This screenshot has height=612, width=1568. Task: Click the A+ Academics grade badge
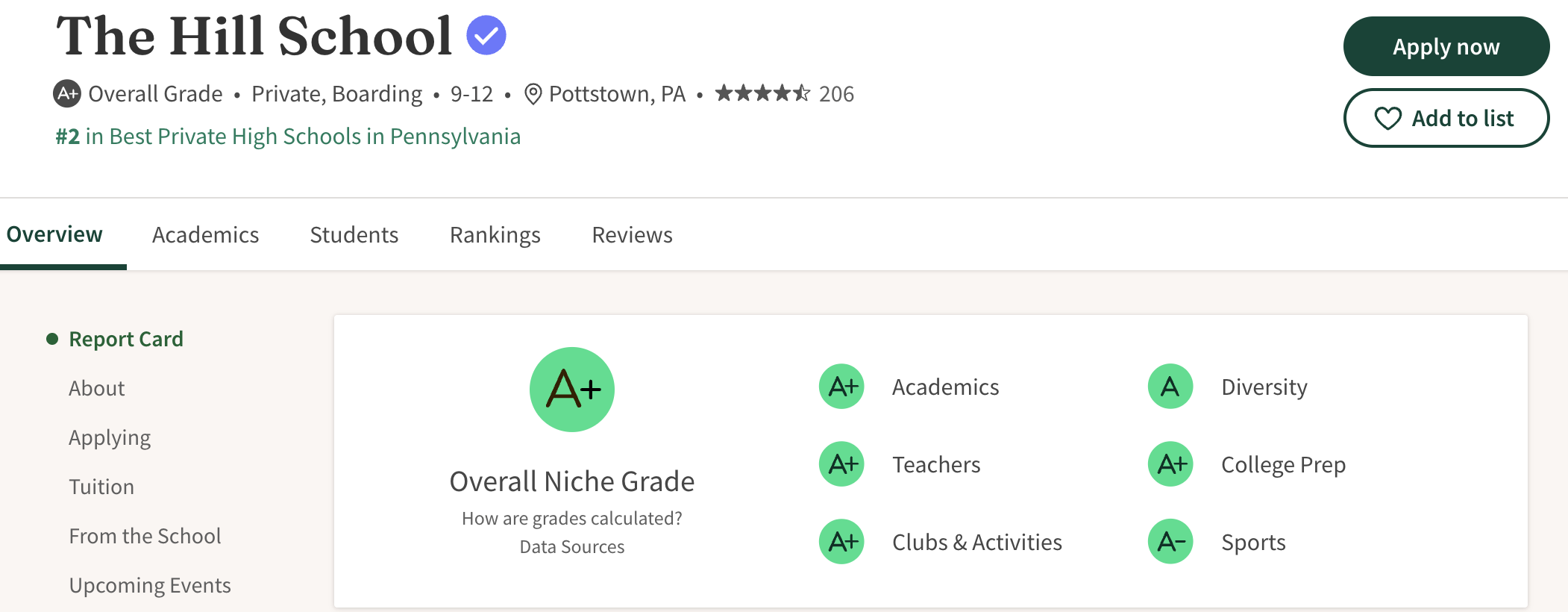point(841,387)
